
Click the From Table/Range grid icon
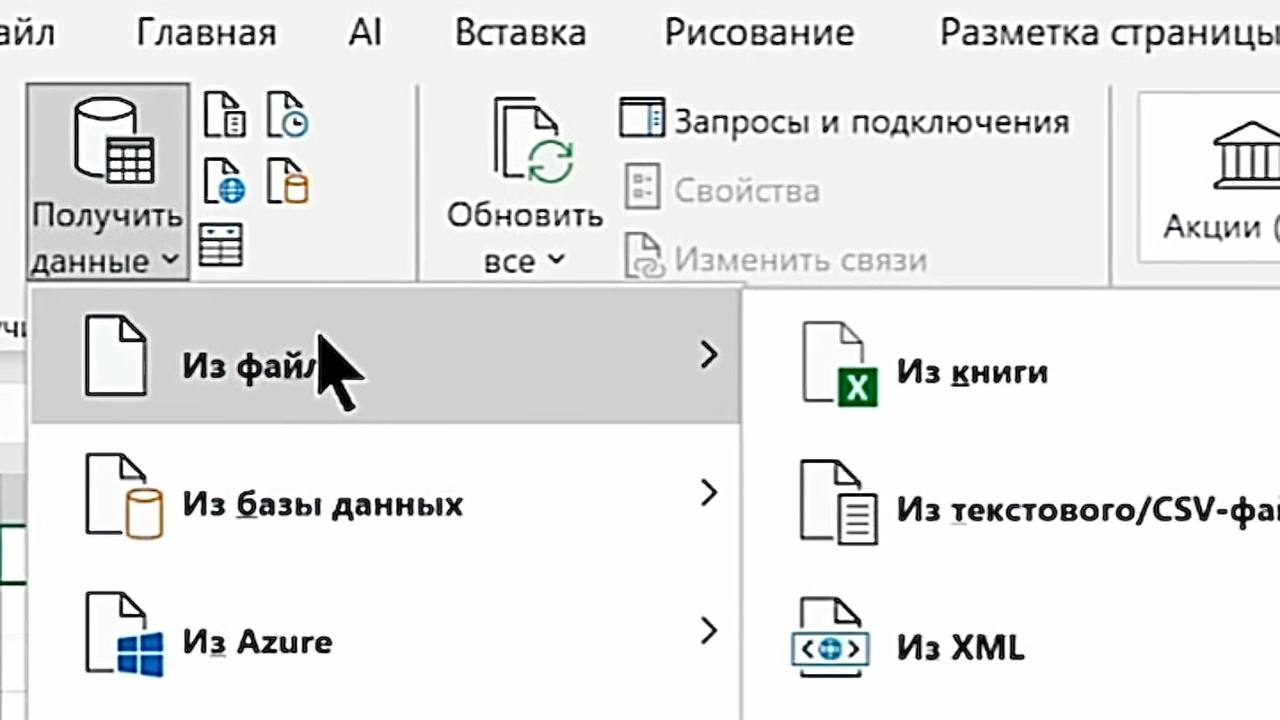tap(221, 245)
